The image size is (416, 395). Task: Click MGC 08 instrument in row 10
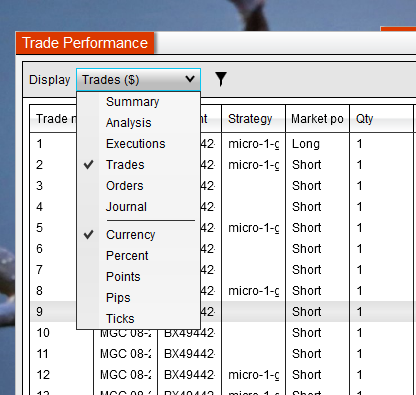pyautogui.click(x=125, y=333)
